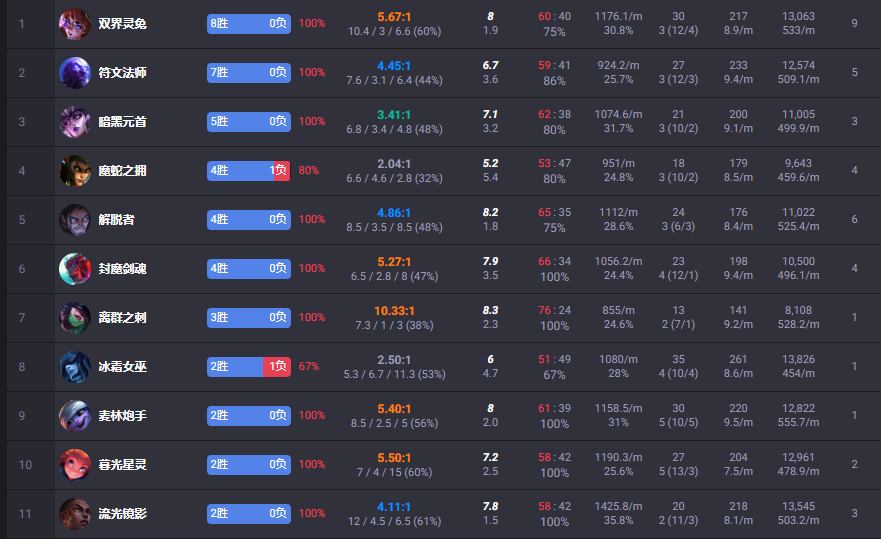Select the 13,826 gold value
This screenshot has height=539, width=881.
[797, 359]
